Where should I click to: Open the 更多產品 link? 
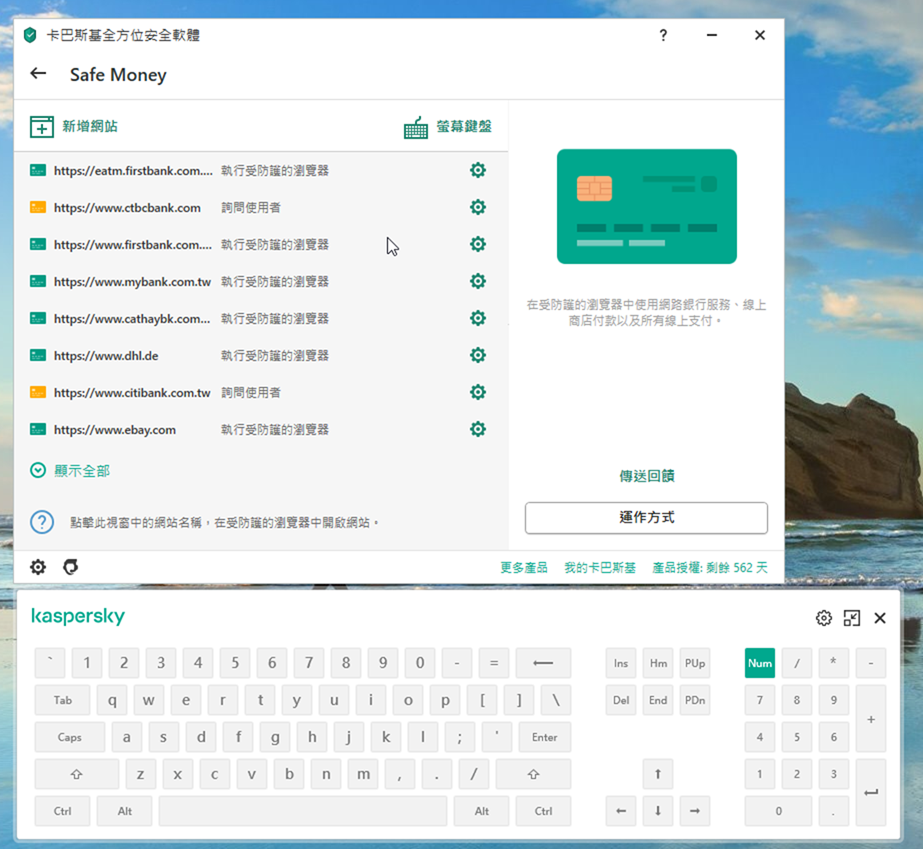point(523,567)
